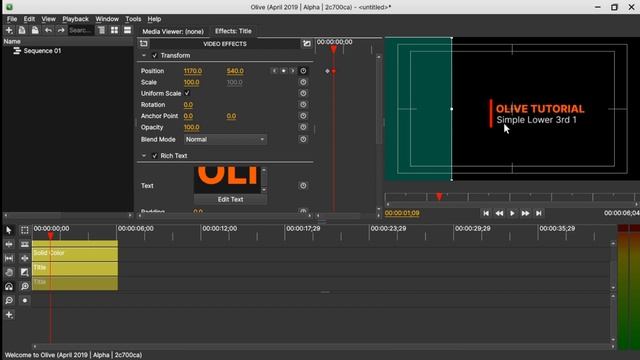Toggle Scale keyframing stopwatch

tap(303, 82)
